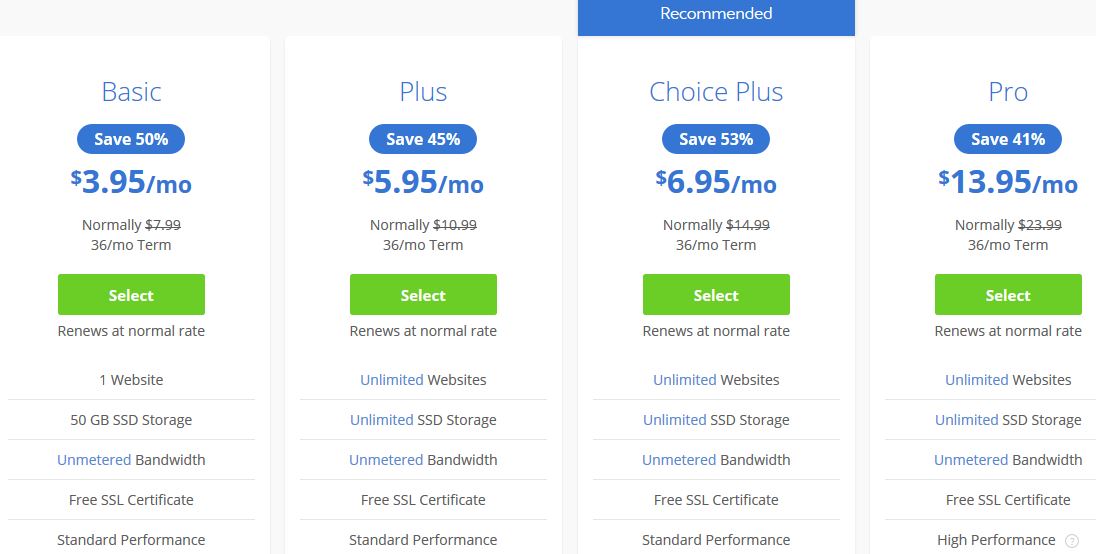Select the Plus hosting plan
The width and height of the screenshot is (1096, 554).
click(423, 295)
